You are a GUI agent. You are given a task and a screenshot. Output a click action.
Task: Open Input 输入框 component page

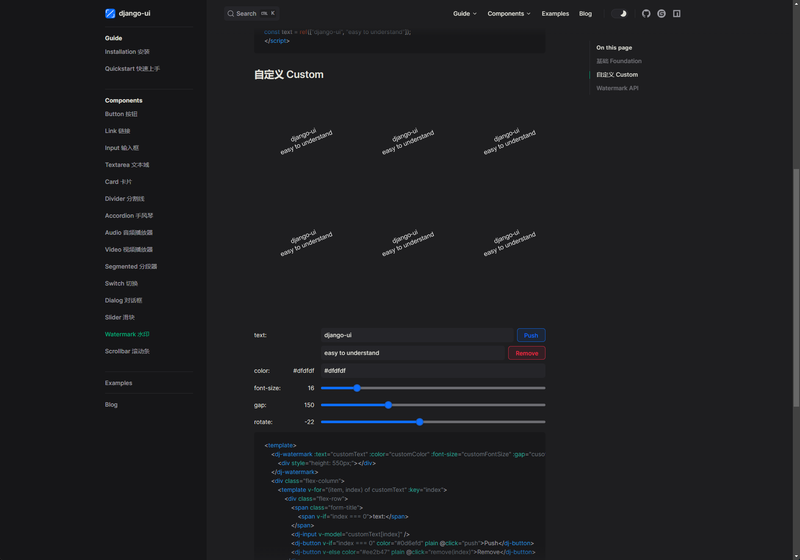[121, 148]
